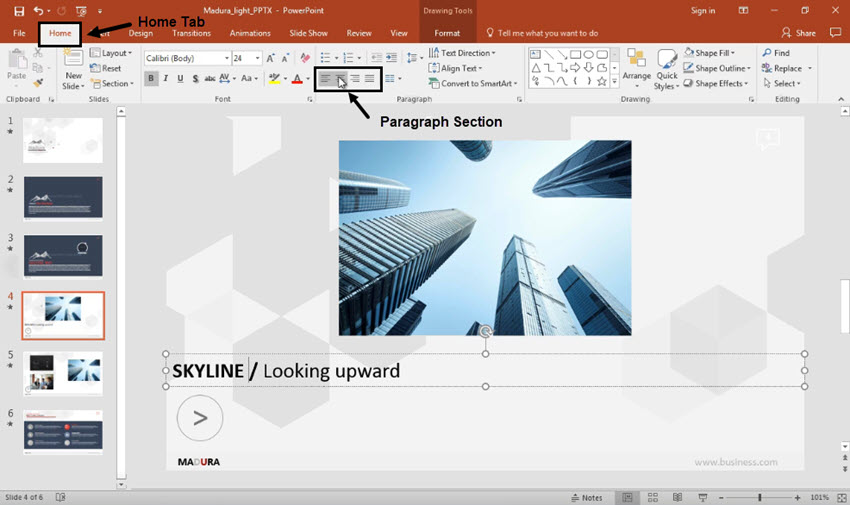The width and height of the screenshot is (850, 505).
Task: Click the zoom slider in status bar
Action: [x=759, y=497]
